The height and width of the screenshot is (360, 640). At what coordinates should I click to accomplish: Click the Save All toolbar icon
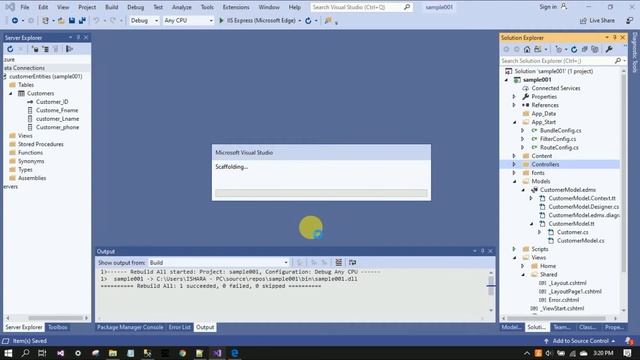[82, 20]
